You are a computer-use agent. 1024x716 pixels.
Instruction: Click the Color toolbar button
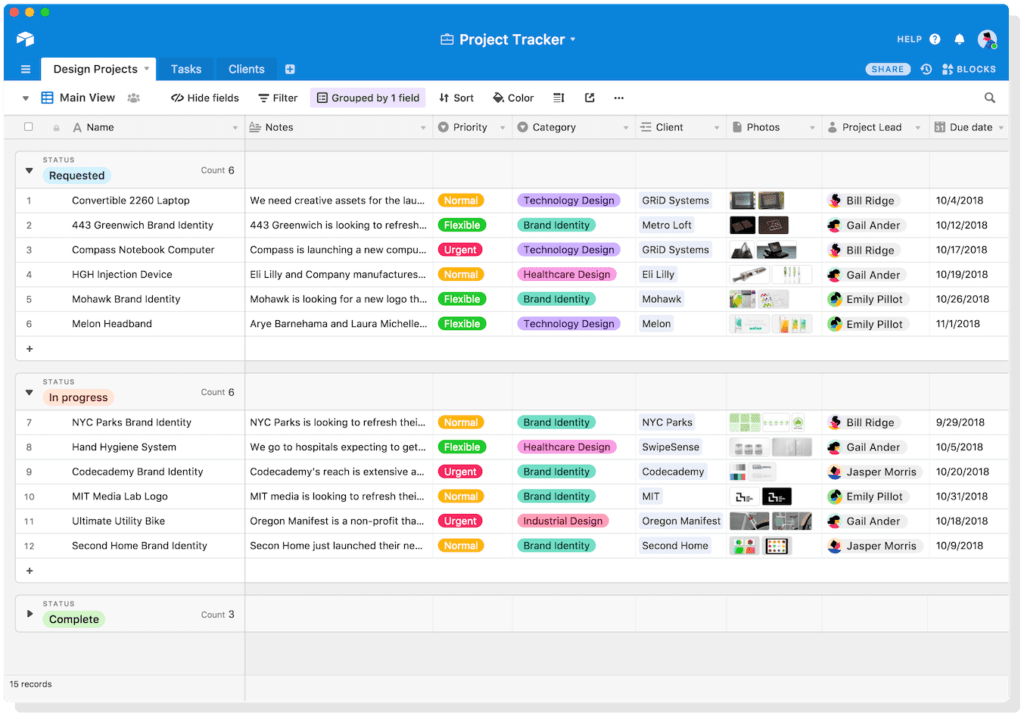click(x=513, y=98)
